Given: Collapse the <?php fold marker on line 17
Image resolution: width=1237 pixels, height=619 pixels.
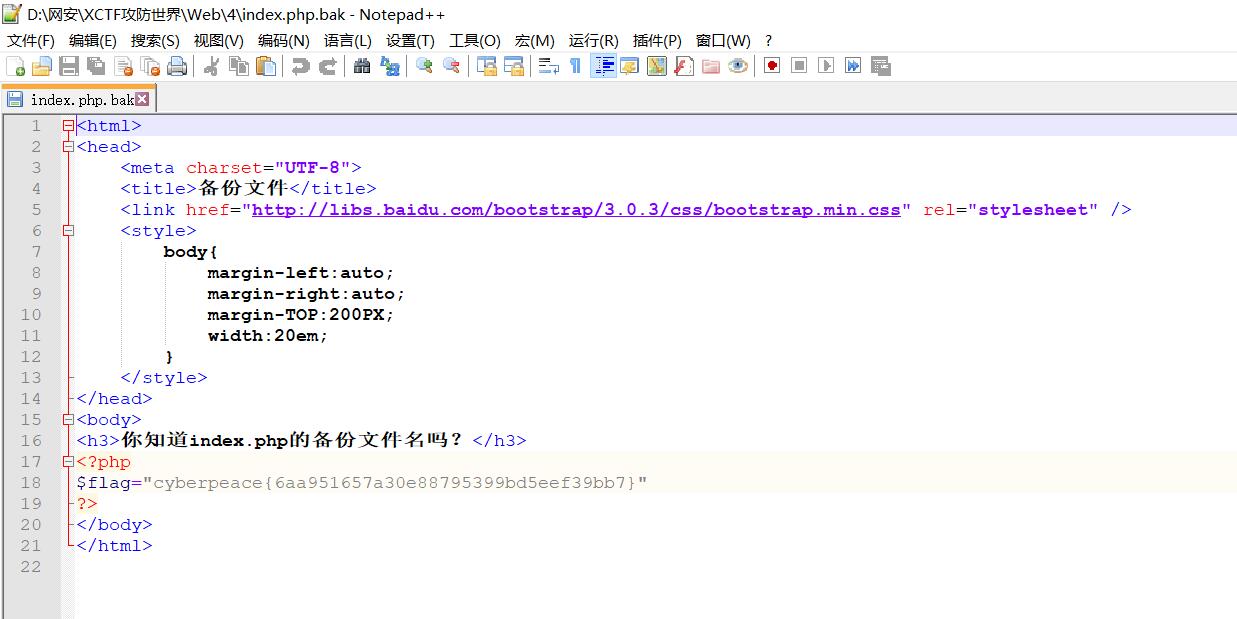Looking at the screenshot, I should point(68,462).
